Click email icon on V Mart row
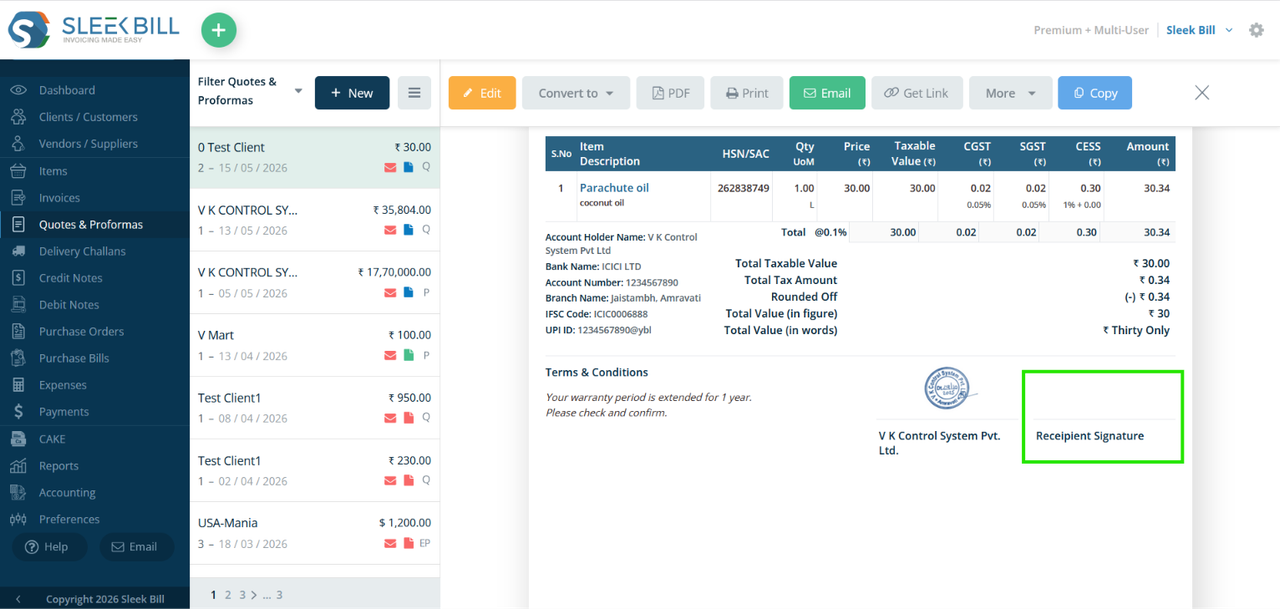This screenshot has width=1280, height=609. (x=391, y=356)
